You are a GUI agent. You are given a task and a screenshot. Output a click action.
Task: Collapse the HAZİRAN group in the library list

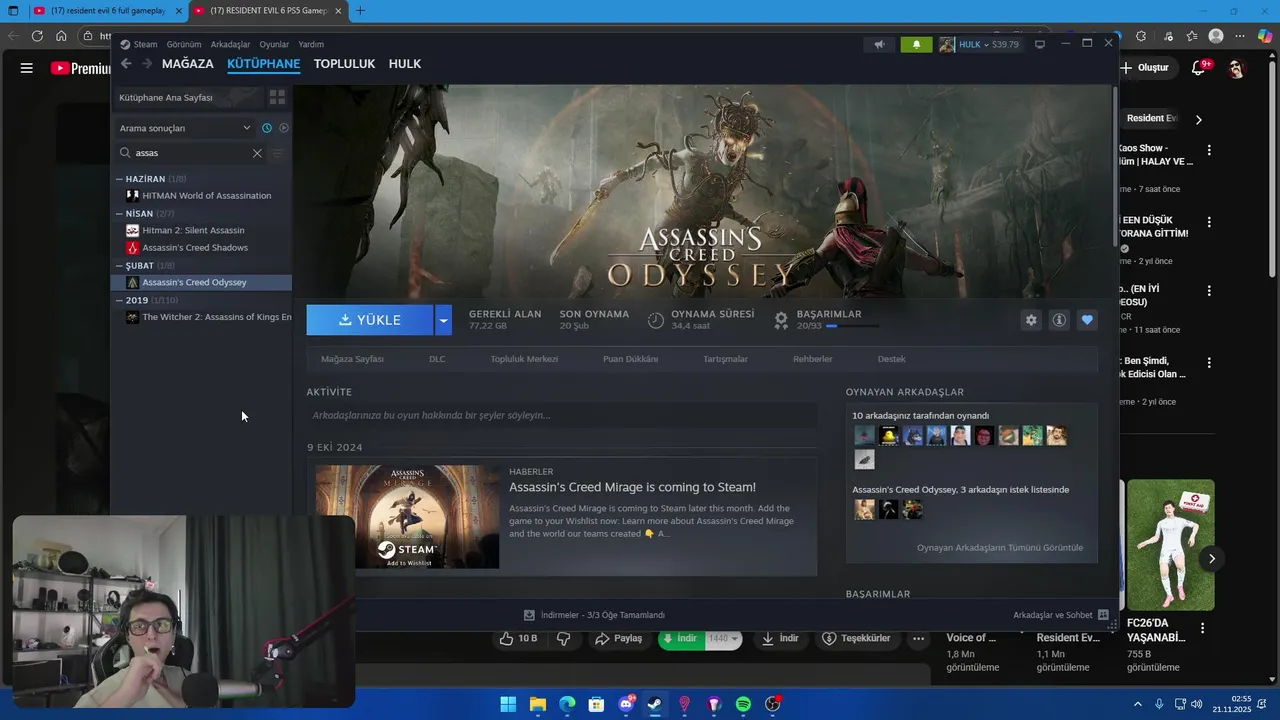pyautogui.click(x=119, y=179)
